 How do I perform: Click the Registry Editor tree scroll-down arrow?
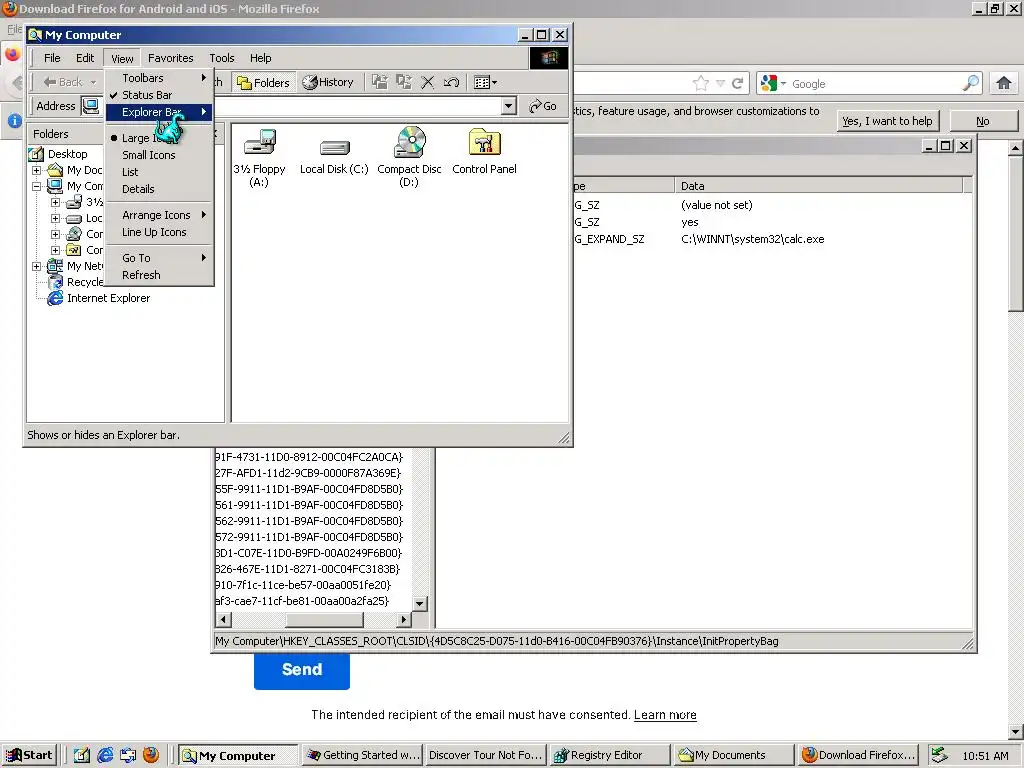[420, 603]
